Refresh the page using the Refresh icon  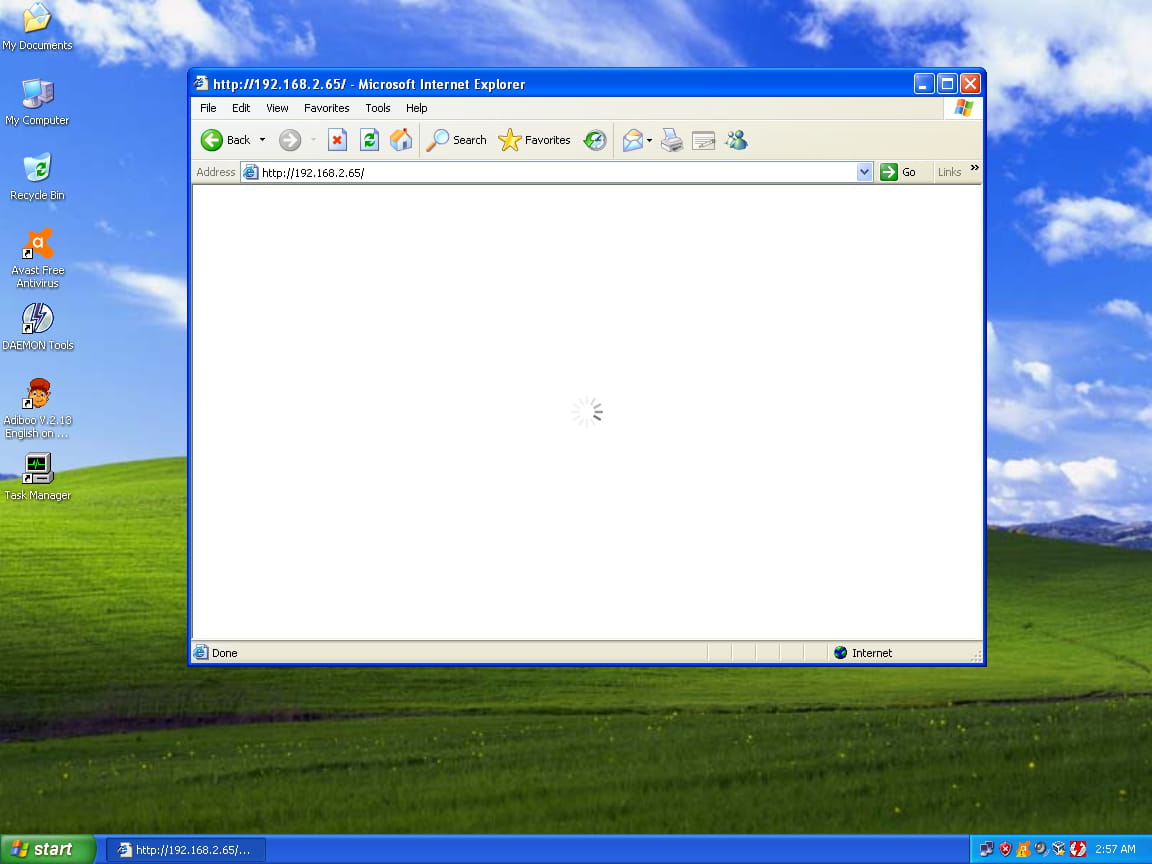(369, 140)
